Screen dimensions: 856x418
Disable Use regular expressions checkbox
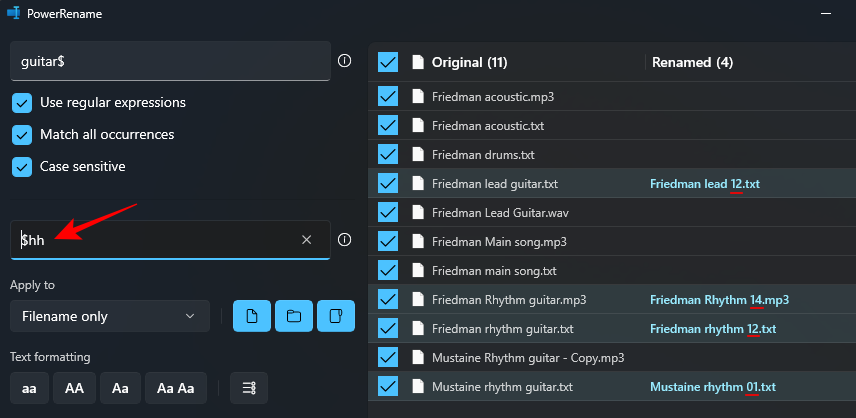click(22, 103)
